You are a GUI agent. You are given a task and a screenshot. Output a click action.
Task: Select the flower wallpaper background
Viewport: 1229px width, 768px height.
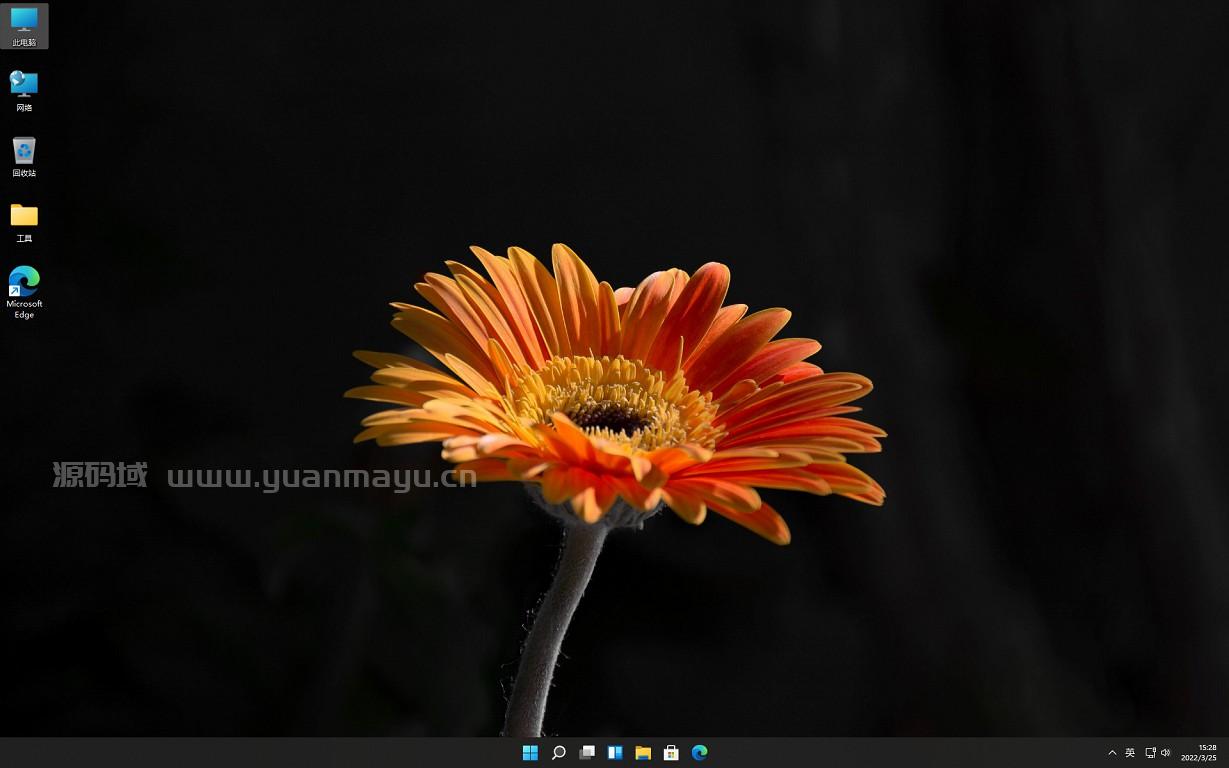[x=615, y=400]
